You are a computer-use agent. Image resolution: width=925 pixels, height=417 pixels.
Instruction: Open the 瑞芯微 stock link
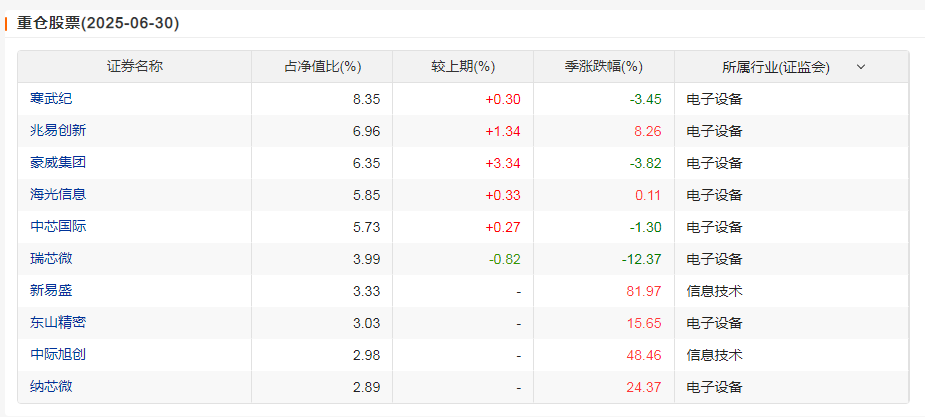point(51,259)
